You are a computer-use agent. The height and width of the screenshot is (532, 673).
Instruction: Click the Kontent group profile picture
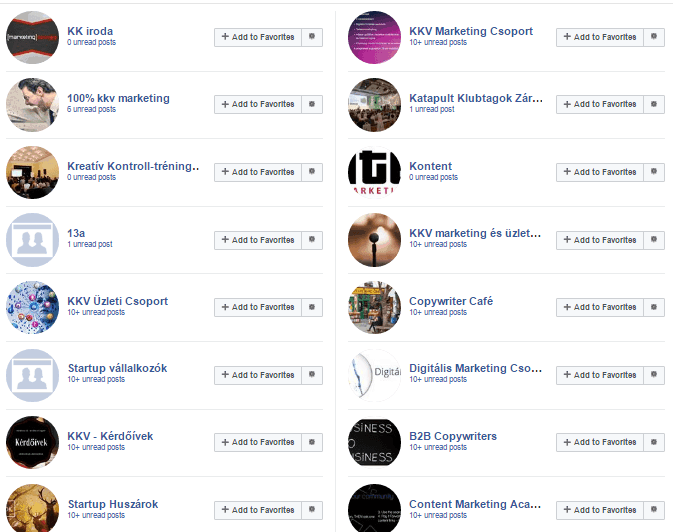(374, 172)
